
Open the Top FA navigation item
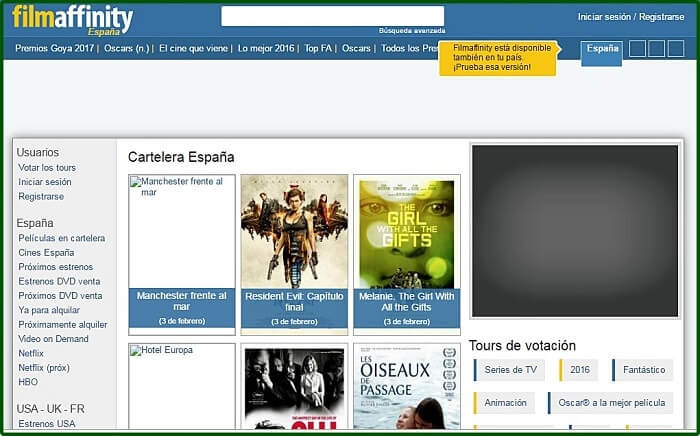click(x=319, y=48)
